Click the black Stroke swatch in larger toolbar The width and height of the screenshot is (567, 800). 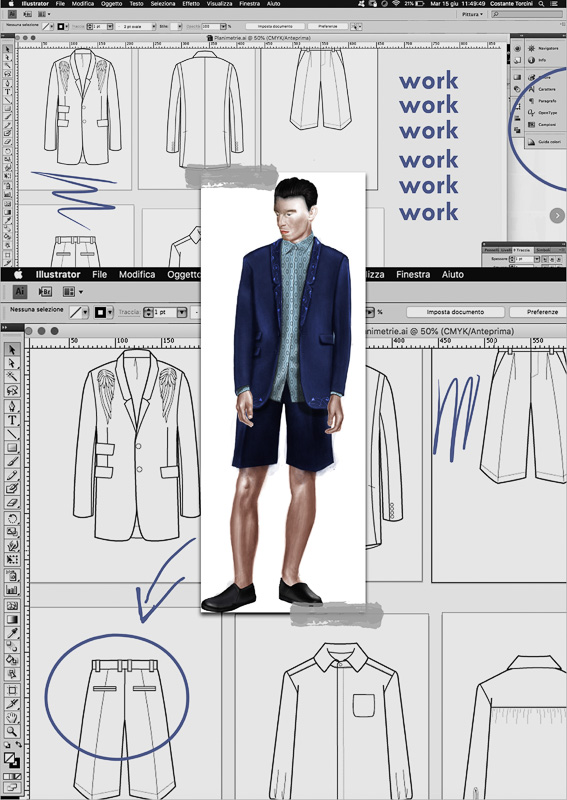click(x=15, y=763)
